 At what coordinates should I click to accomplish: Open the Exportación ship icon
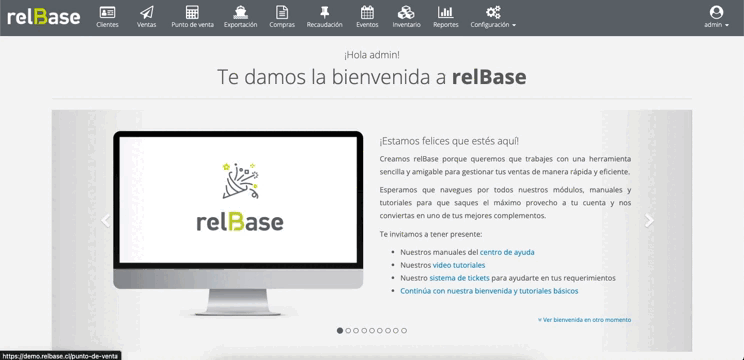241,12
